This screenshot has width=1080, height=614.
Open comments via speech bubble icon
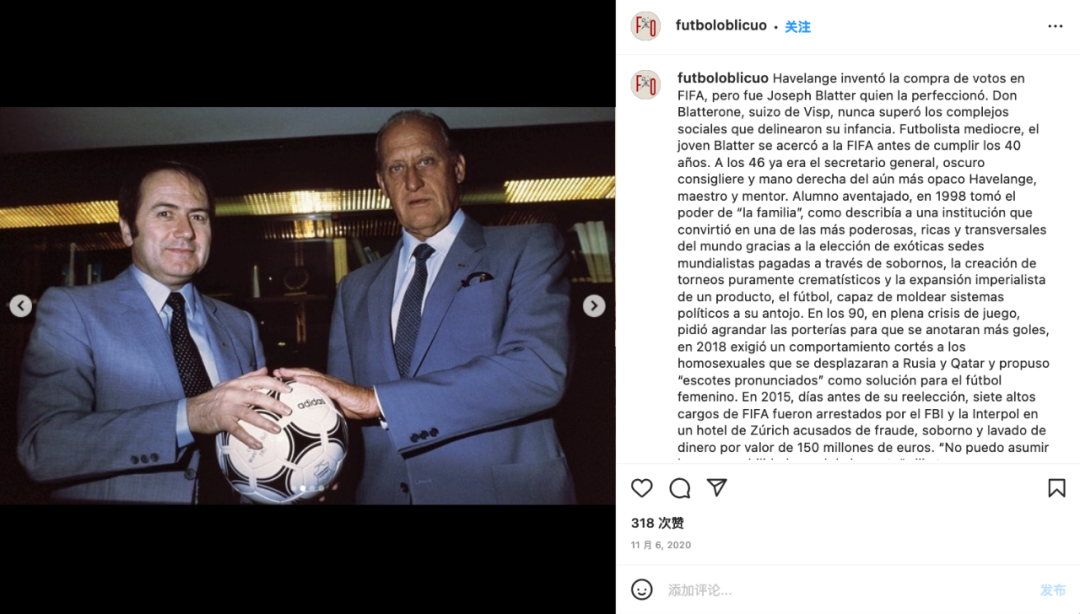point(679,488)
